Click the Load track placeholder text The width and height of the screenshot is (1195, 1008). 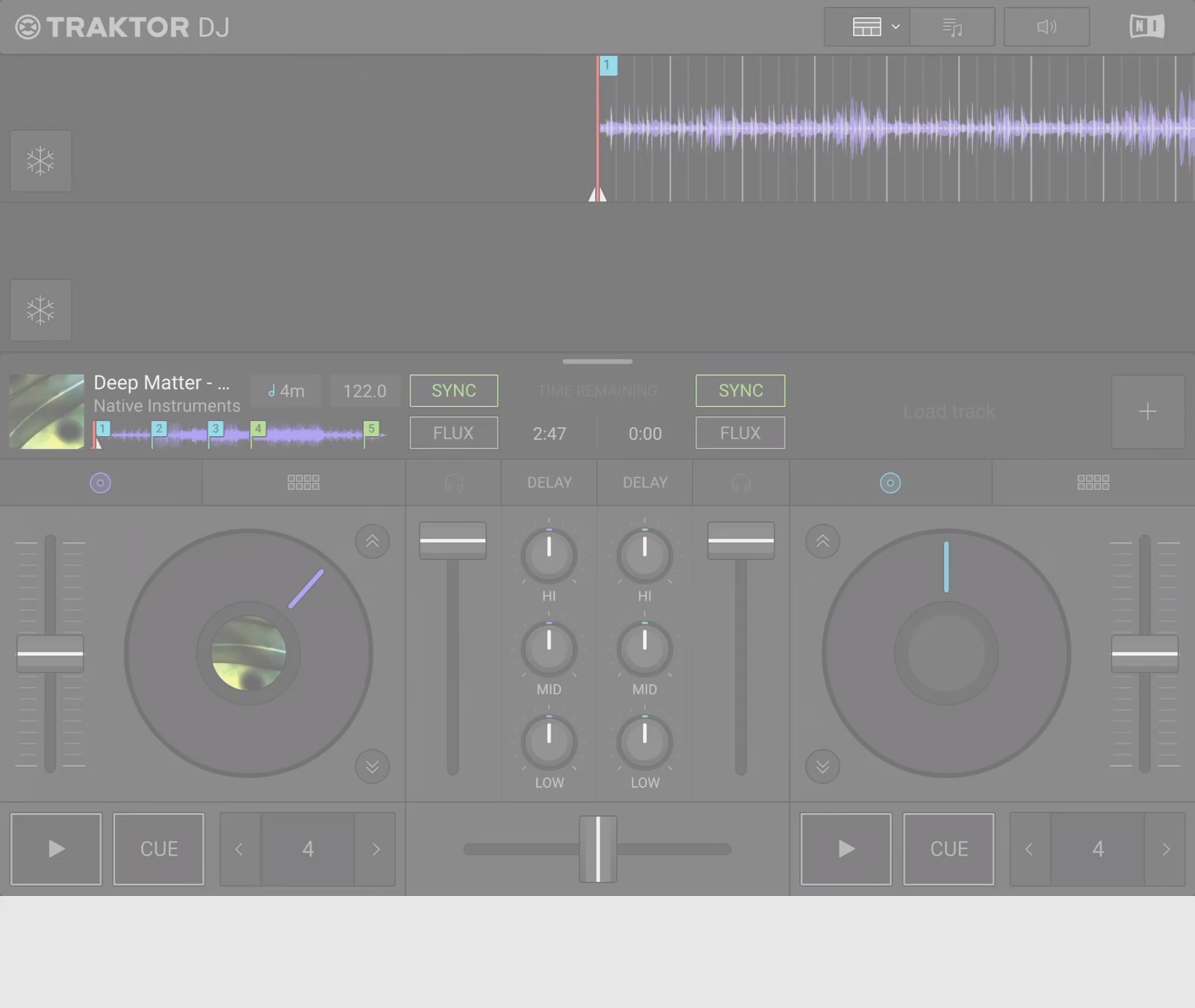point(949,411)
